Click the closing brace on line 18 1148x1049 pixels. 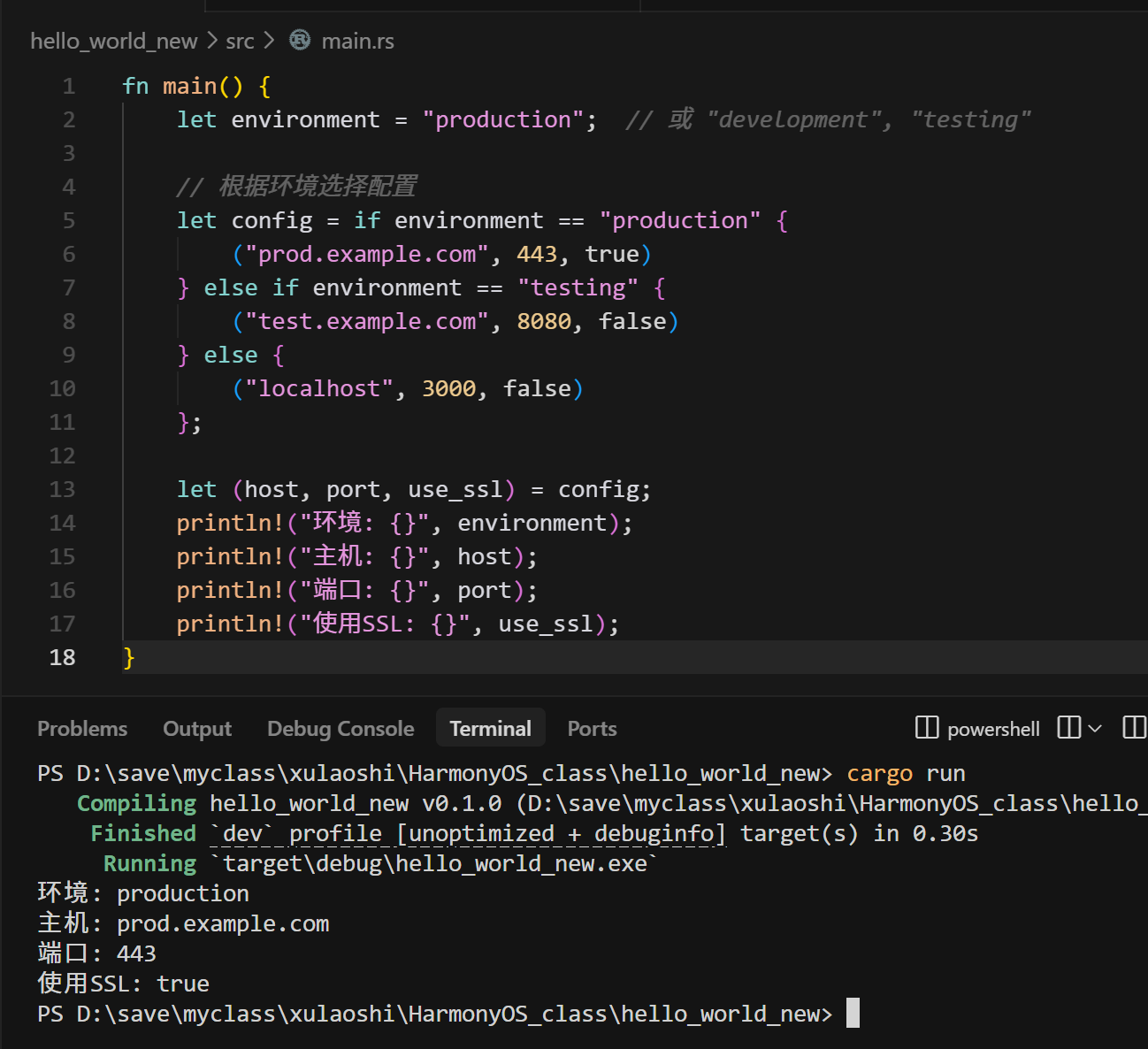tap(129, 658)
